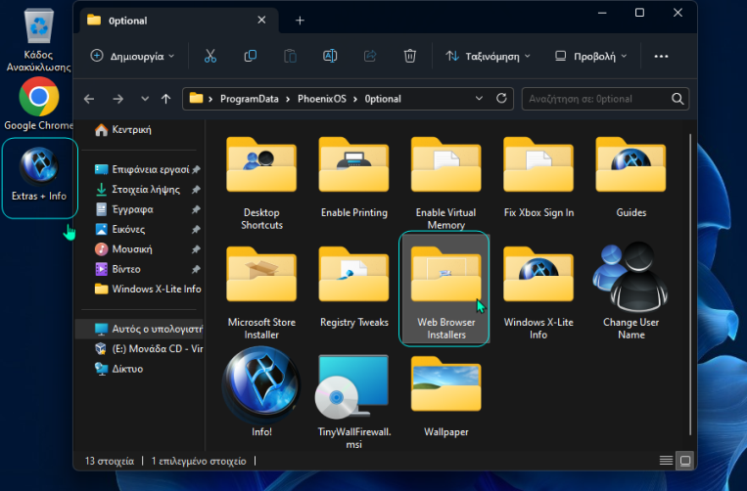The width and height of the screenshot is (747, 491).
Task: Switch to large icons view in status bar
Action: [685, 461]
